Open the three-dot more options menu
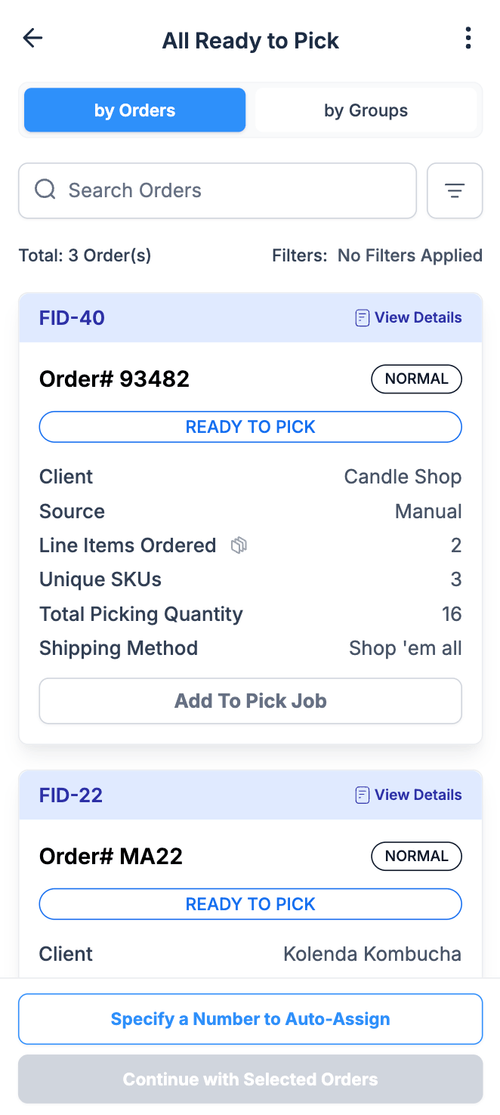500x1115 pixels. point(467,38)
